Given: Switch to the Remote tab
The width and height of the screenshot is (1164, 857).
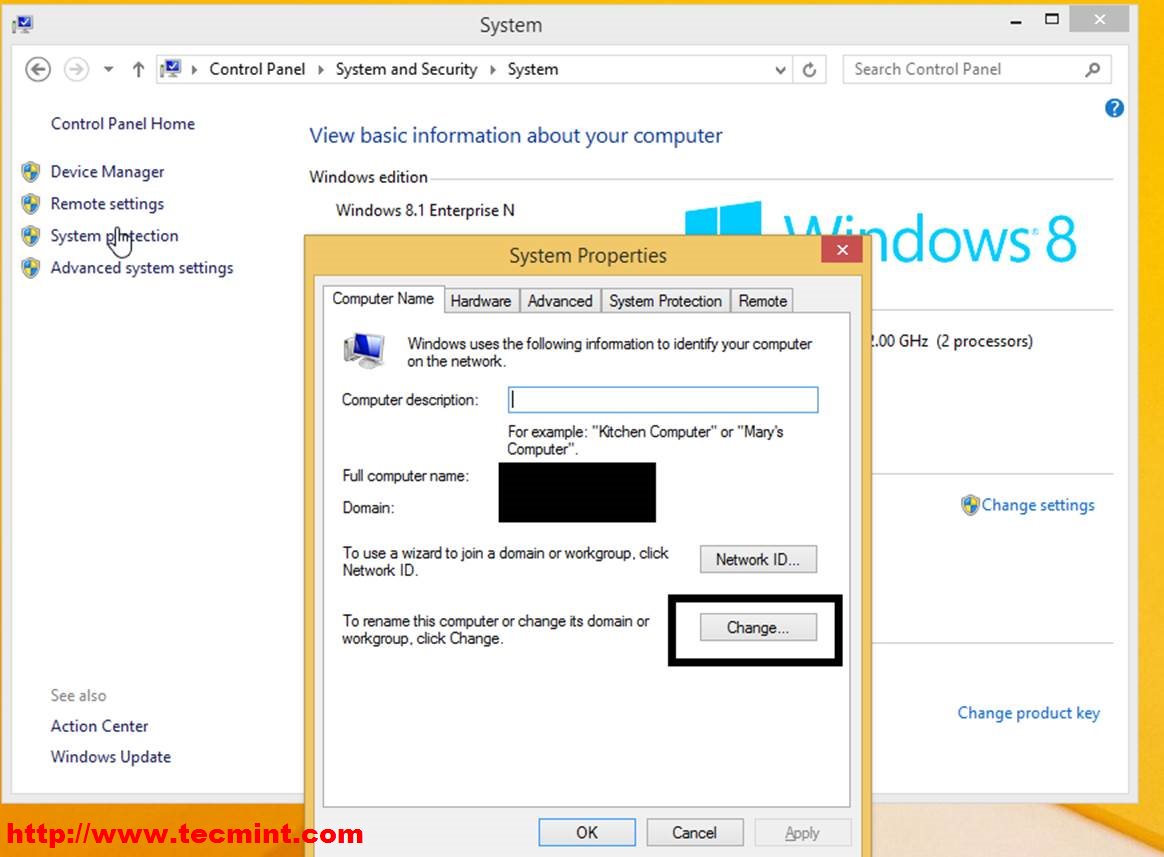Looking at the screenshot, I should [762, 301].
